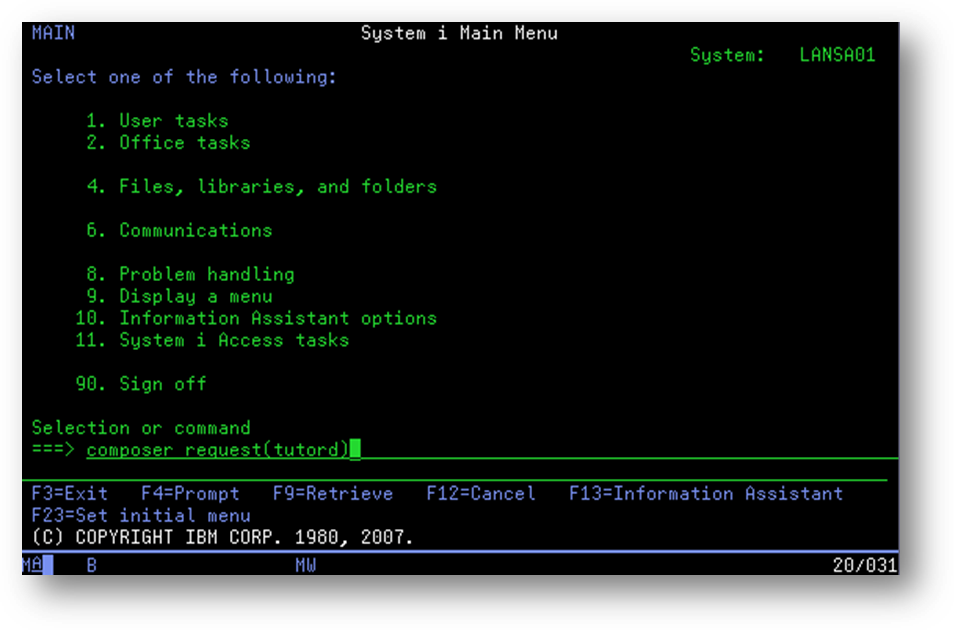Click the cursor position 20/031 indicator
The image size is (954, 630).
(864, 566)
